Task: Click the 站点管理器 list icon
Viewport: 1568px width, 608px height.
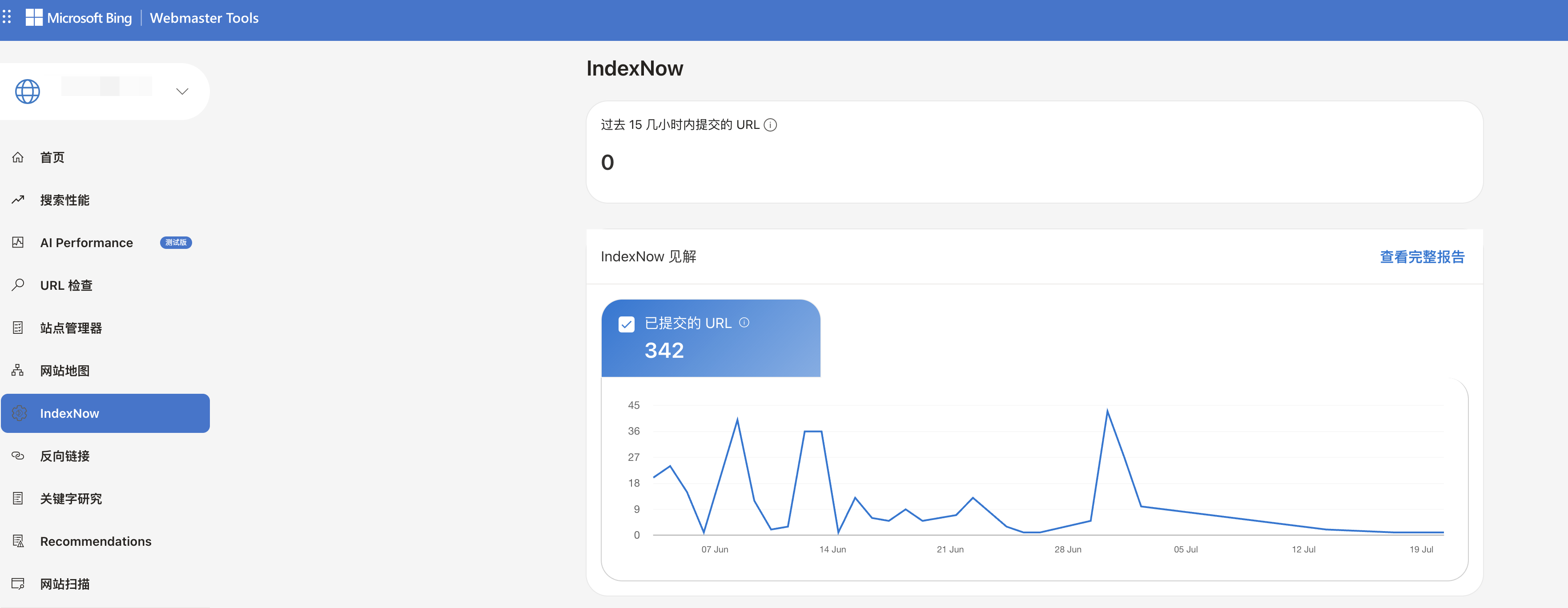Action: tap(18, 328)
